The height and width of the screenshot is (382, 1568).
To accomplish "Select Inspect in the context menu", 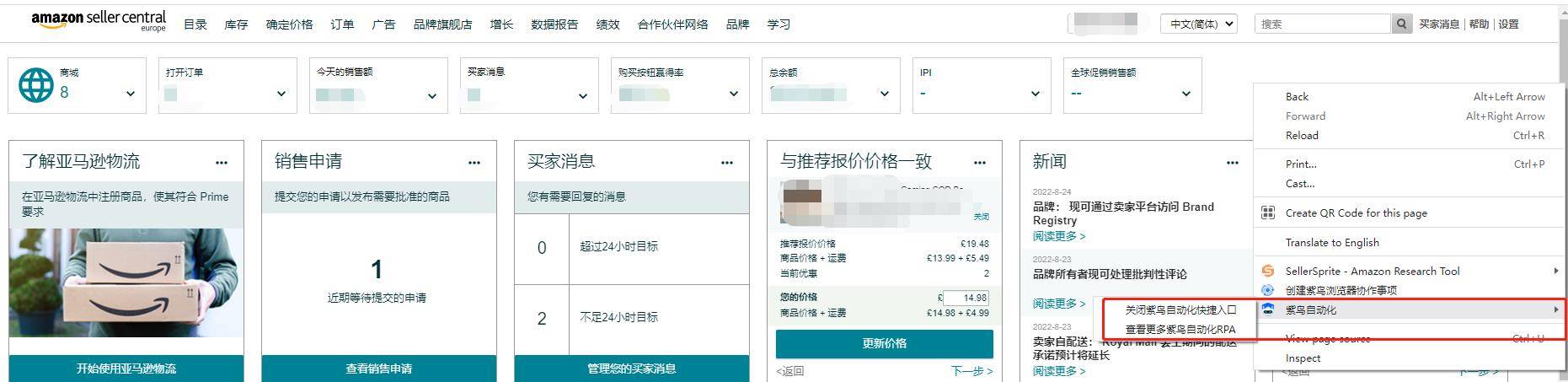I will pos(1409,358).
